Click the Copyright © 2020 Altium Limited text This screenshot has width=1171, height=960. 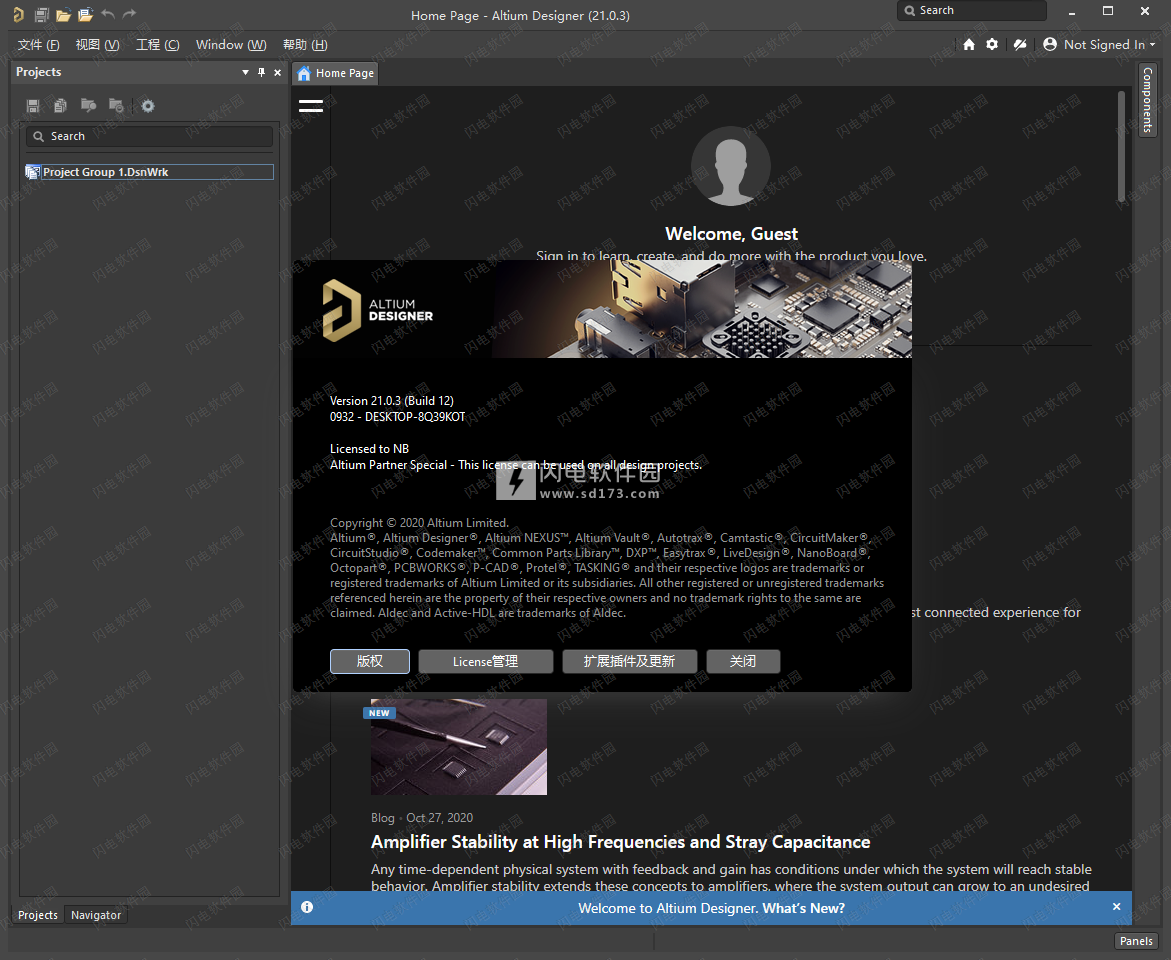[419, 522]
